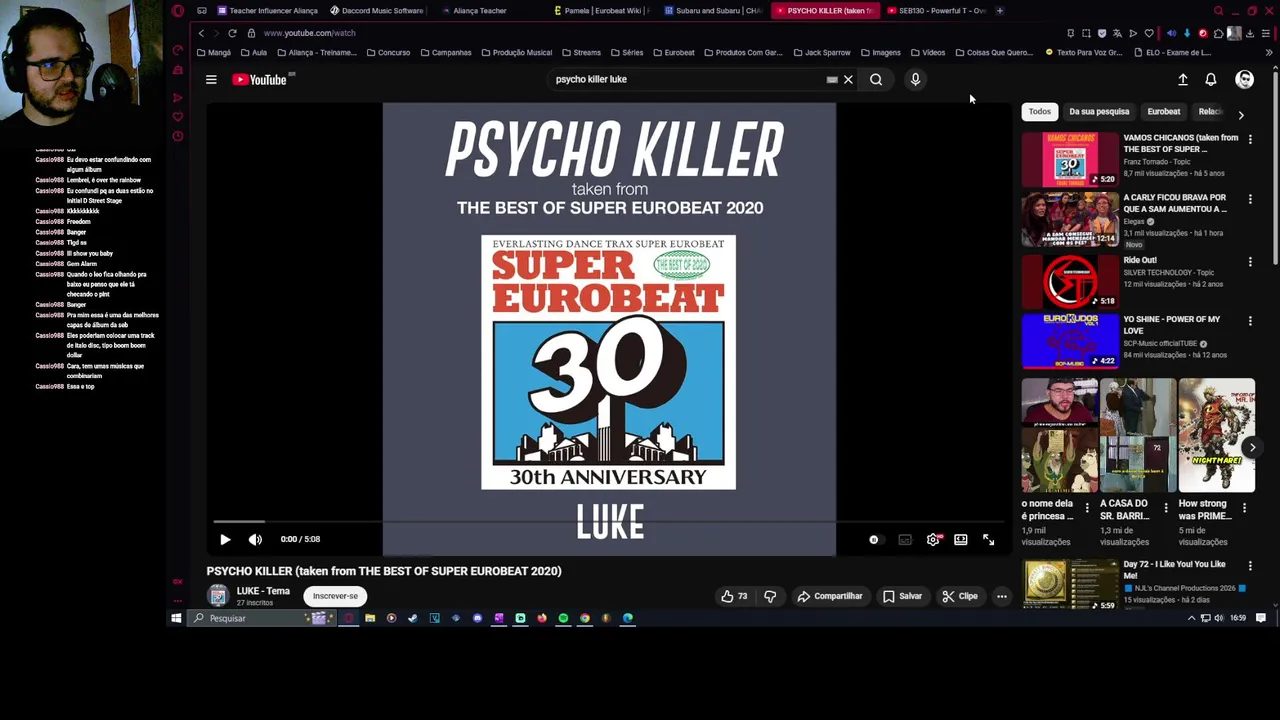
Task: Toggle subtitles captions button
Action: 905,540
